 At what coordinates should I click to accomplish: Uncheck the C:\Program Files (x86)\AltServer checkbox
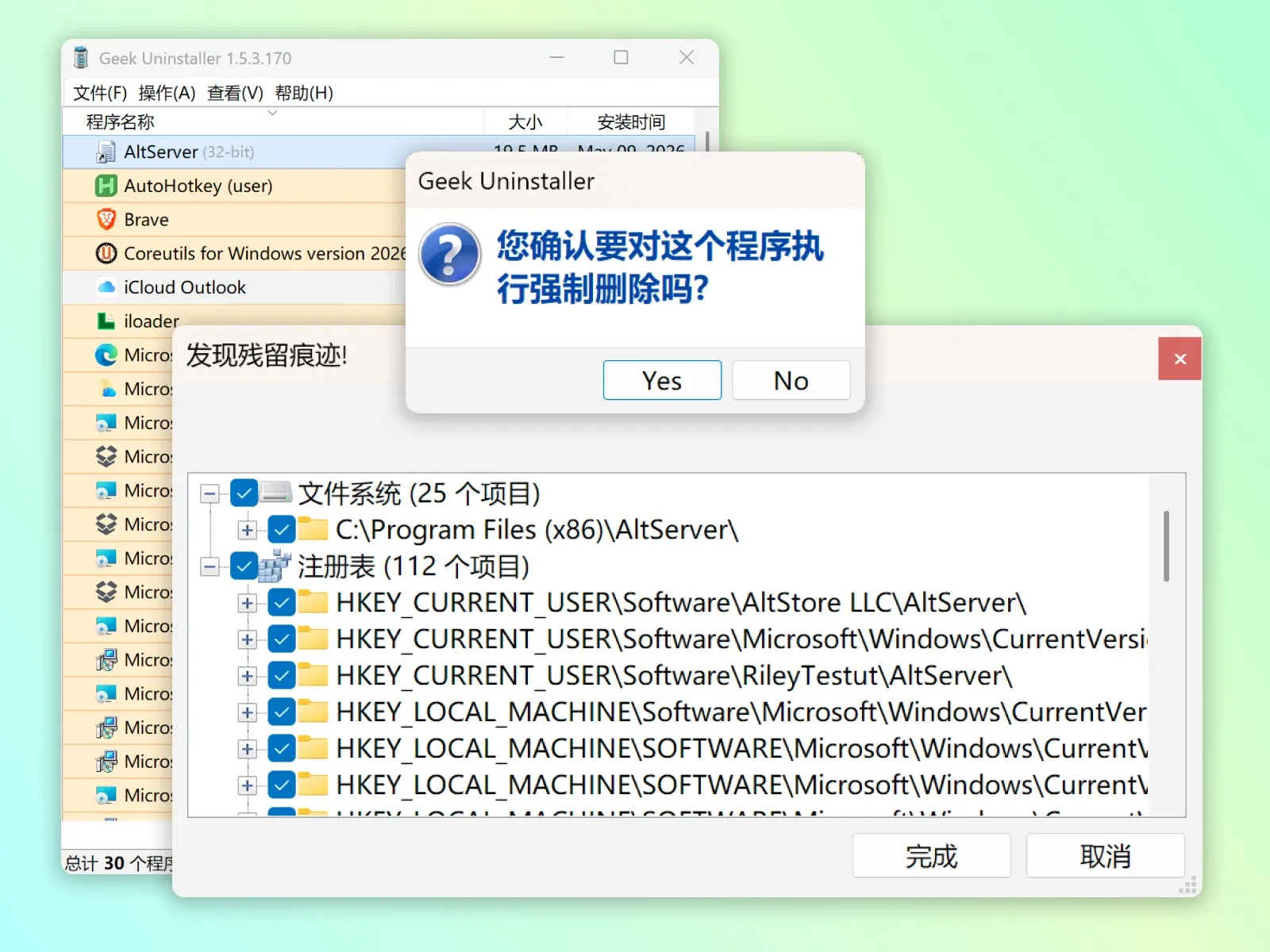pos(282,529)
